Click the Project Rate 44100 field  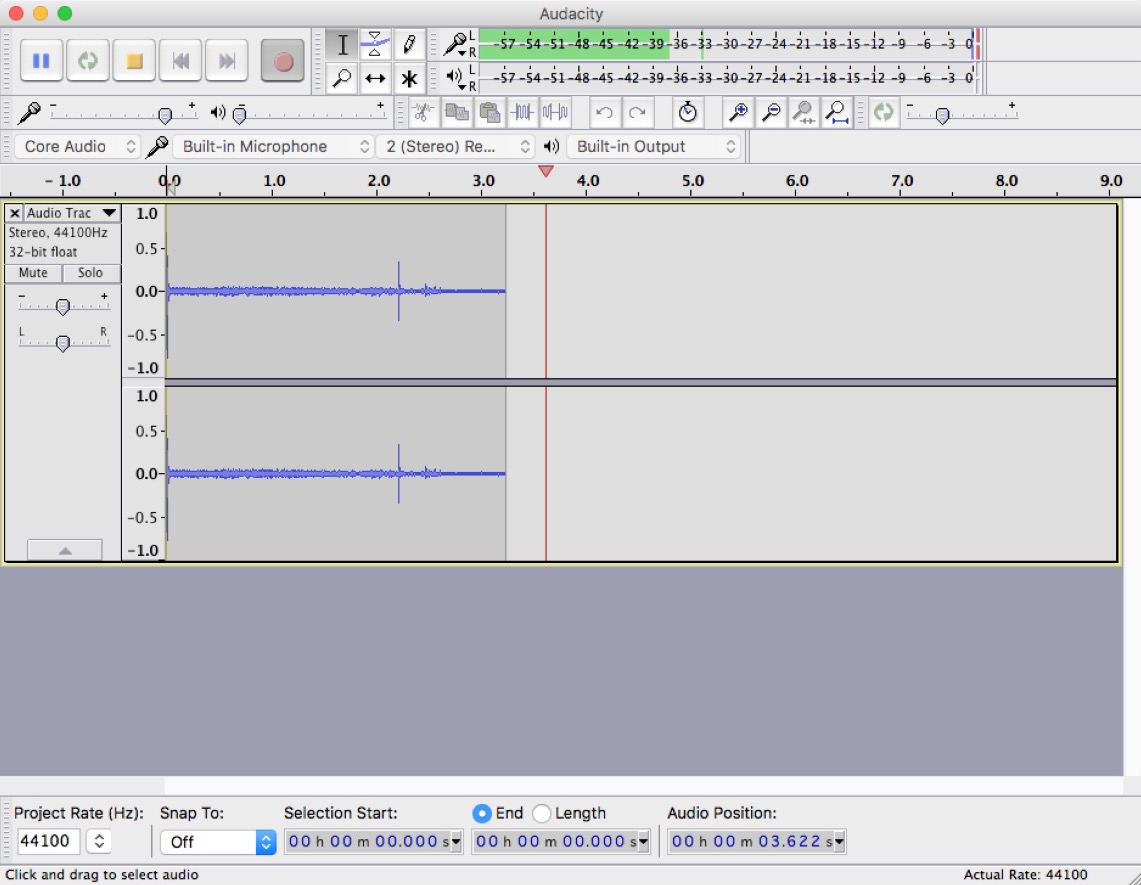tap(48, 841)
